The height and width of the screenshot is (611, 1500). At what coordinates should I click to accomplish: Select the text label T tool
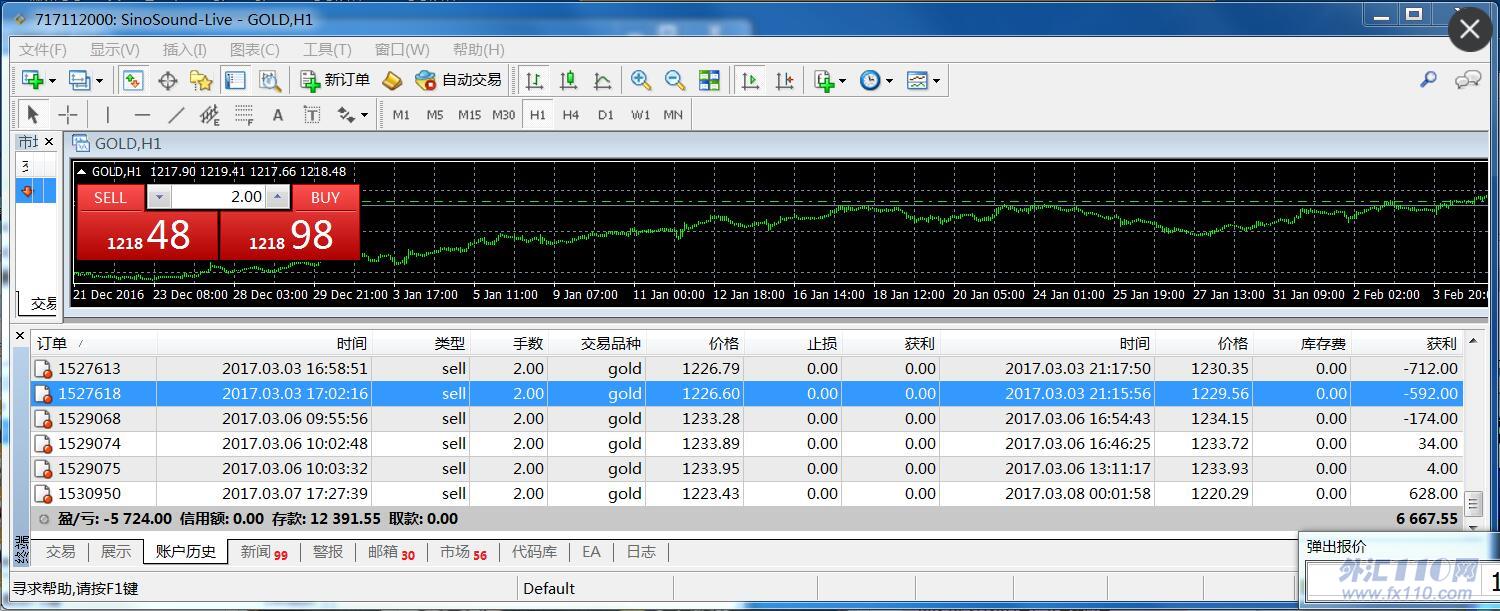(312, 114)
